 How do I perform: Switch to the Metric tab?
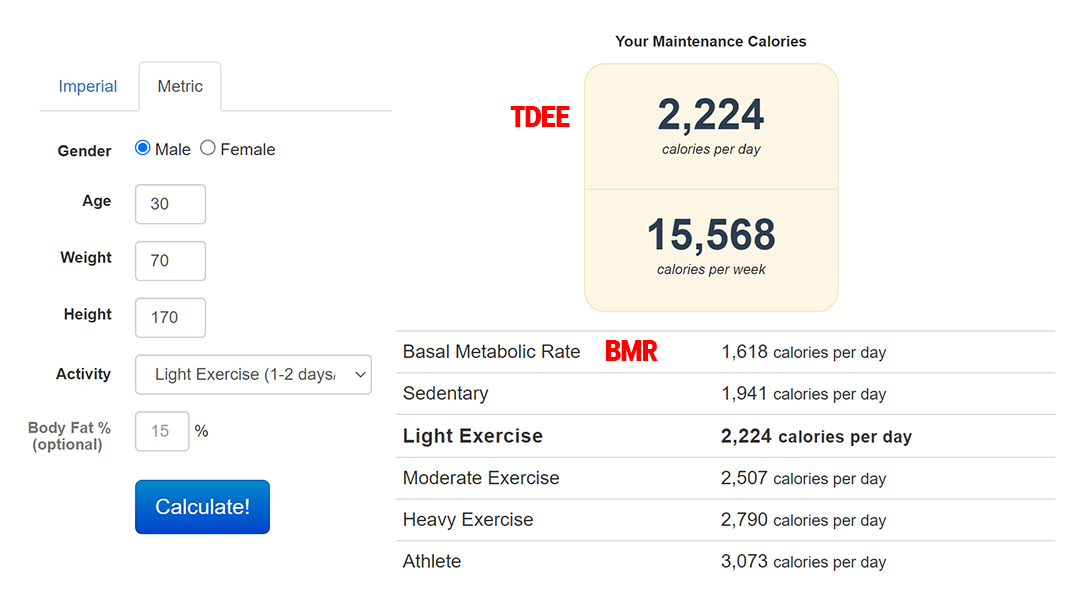pos(180,86)
